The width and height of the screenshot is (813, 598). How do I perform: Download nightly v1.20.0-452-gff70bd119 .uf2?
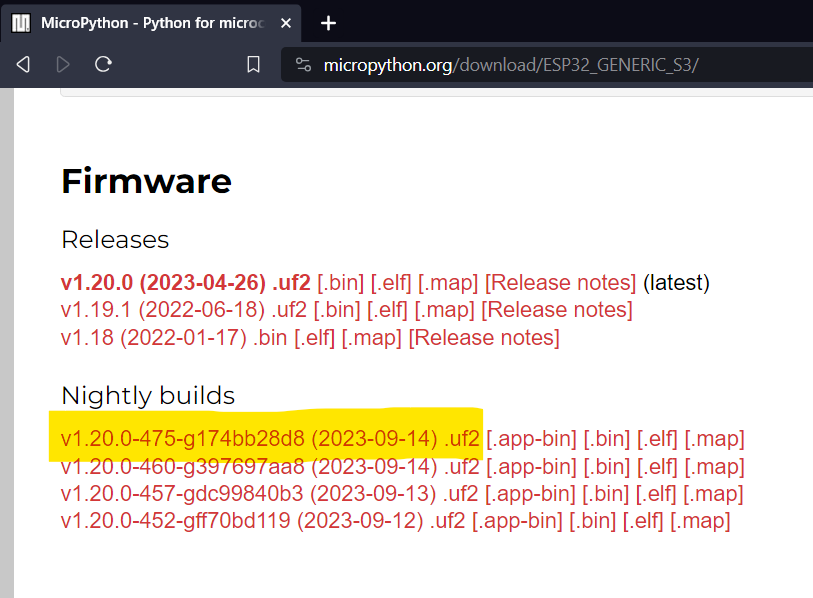(x=263, y=521)
